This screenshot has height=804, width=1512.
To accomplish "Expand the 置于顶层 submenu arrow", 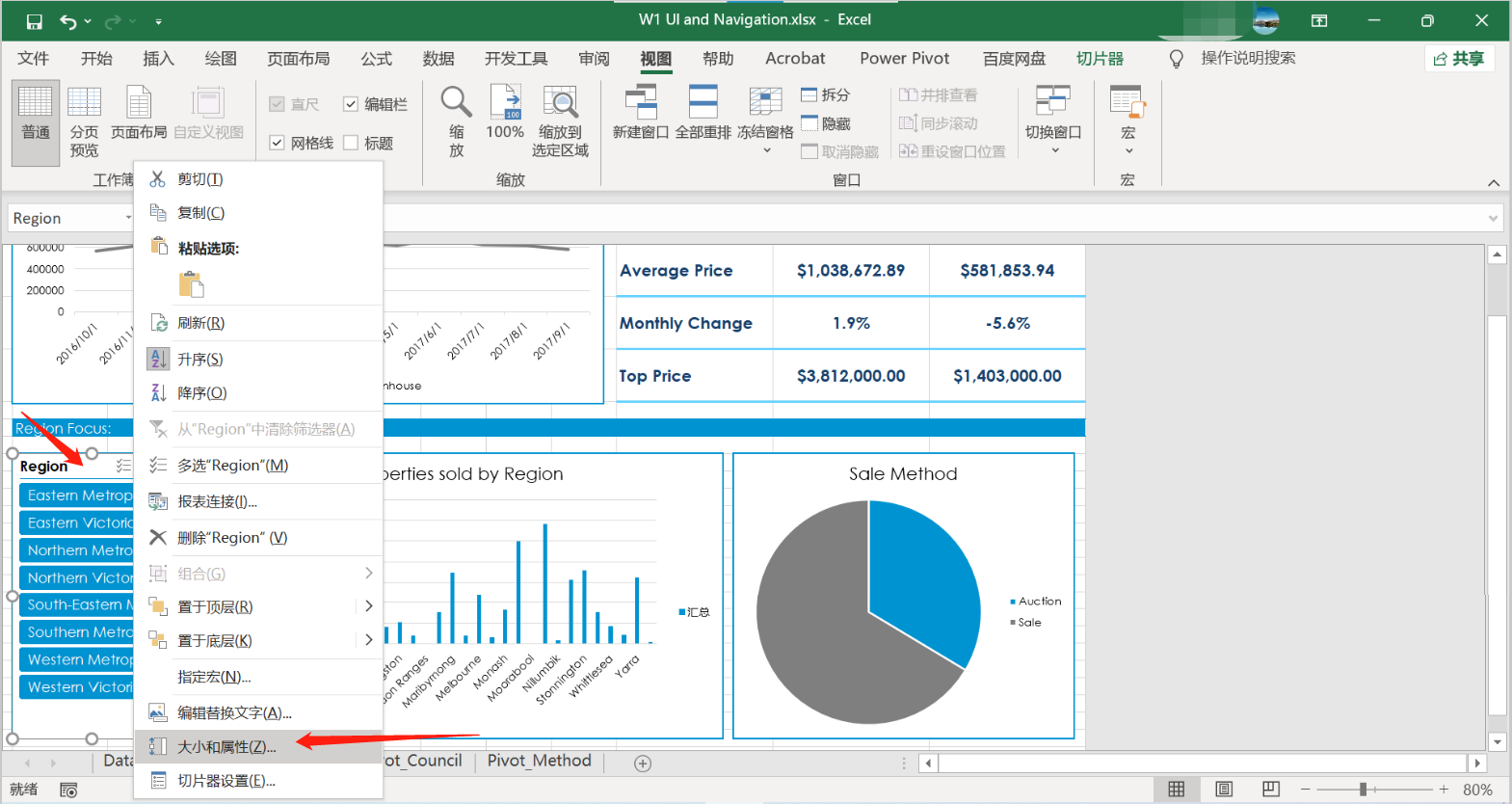I will coord(368,606).
